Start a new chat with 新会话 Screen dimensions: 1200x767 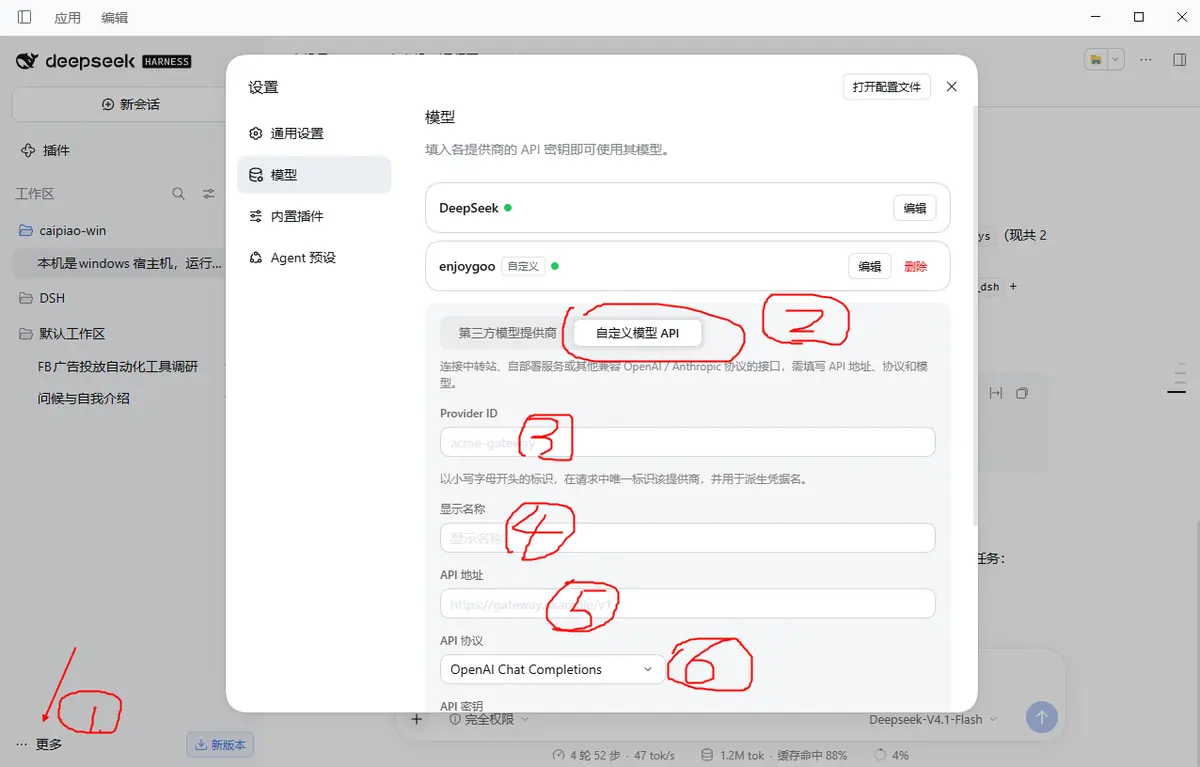click(131, 104)
